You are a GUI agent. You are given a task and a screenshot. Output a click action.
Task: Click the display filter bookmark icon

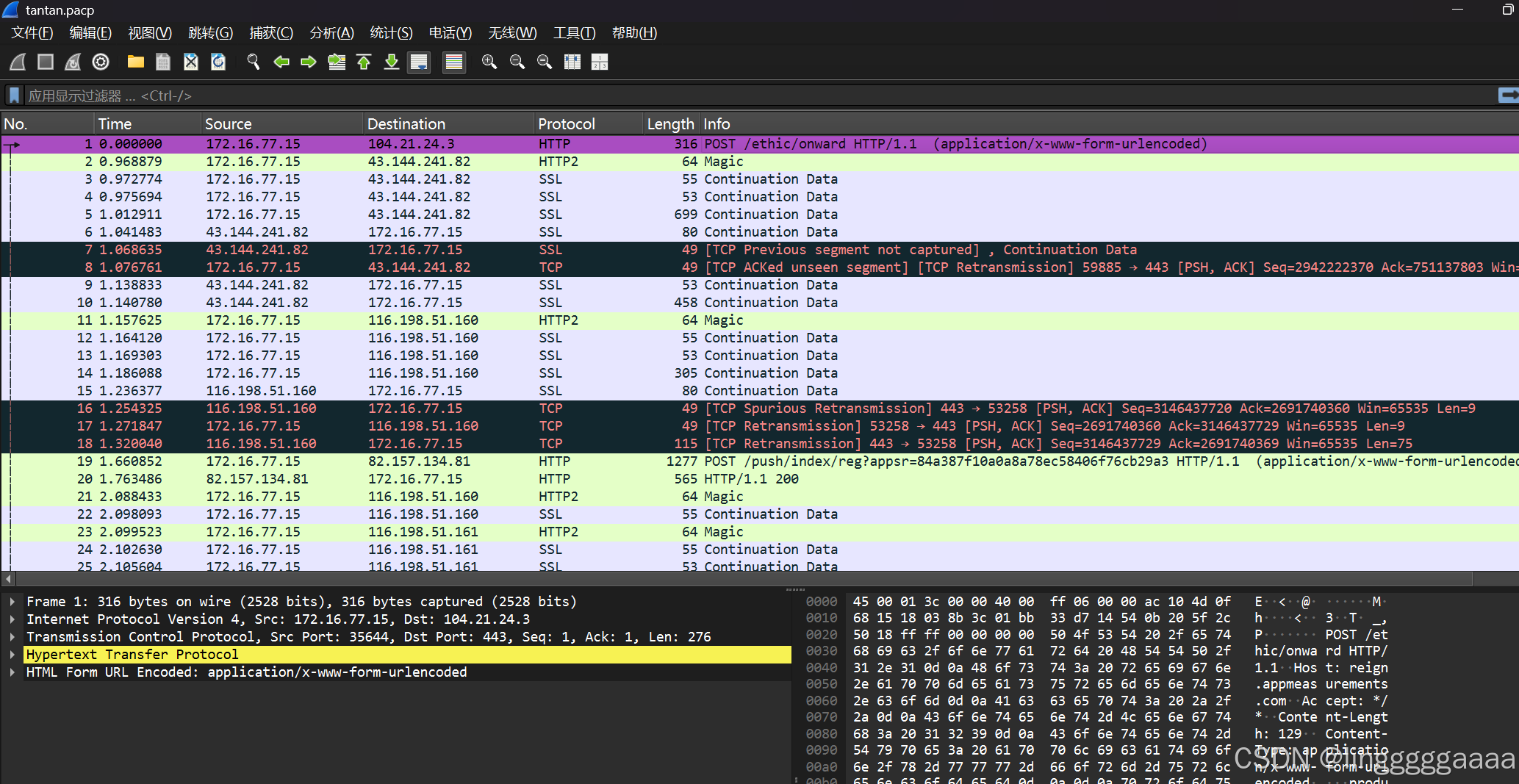coord(14,96)
